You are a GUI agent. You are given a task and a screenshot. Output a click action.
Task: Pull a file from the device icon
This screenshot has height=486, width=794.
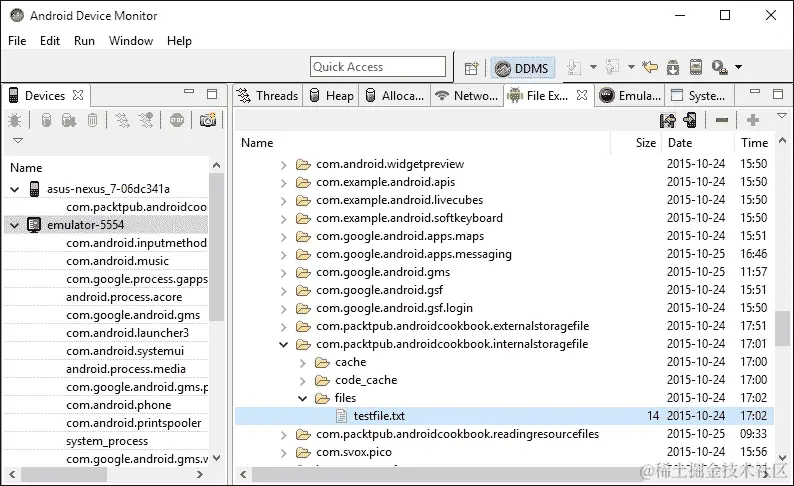coord(667,120)
